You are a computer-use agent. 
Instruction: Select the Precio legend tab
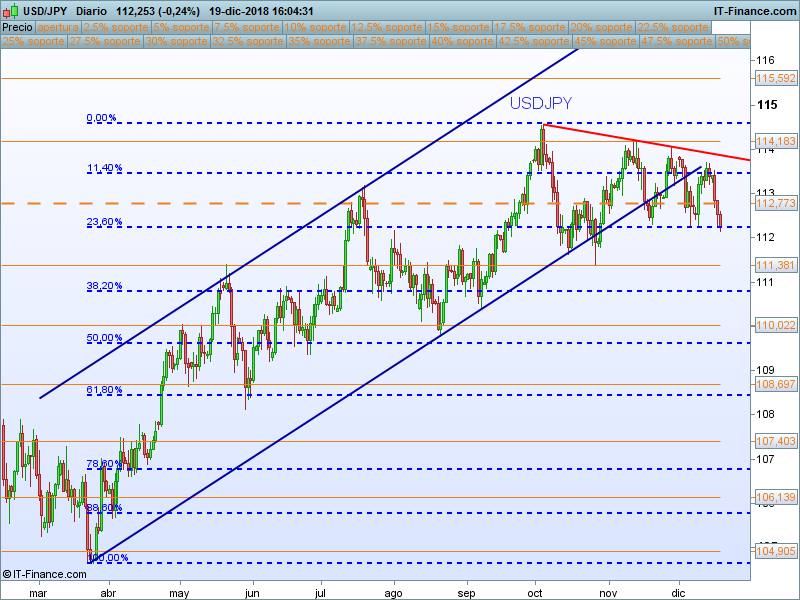coord(17,28)
